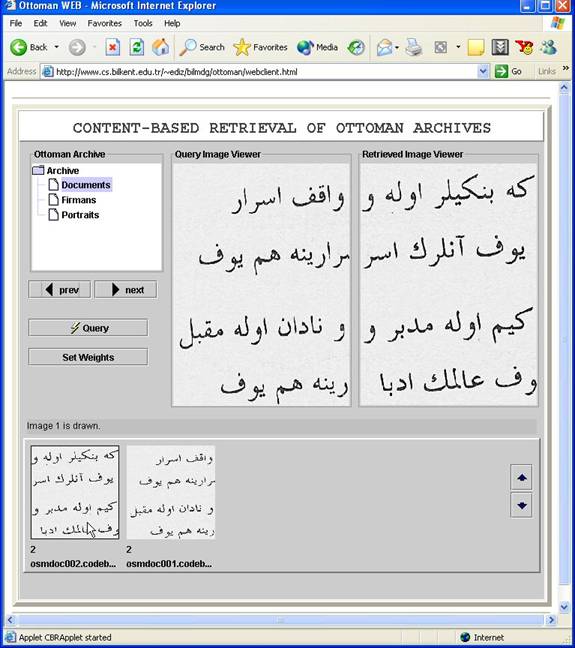Click the osmdoc001.codeb... file name
Image resolution: width=575 pixels, height=648 pixels.
(x=169, y=564)
